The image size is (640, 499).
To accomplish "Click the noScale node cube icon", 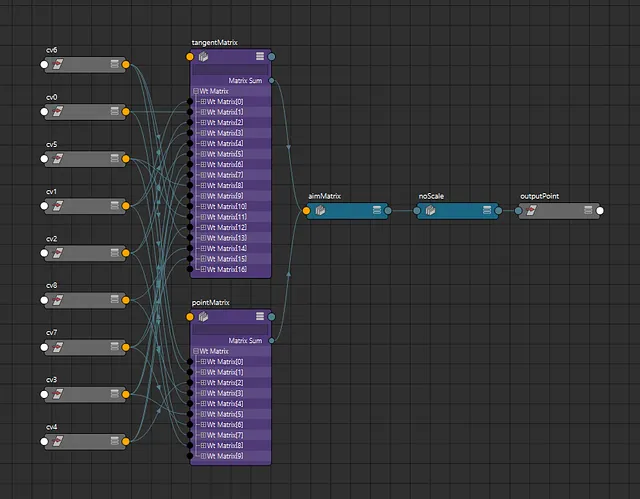I will click(429, 211).
